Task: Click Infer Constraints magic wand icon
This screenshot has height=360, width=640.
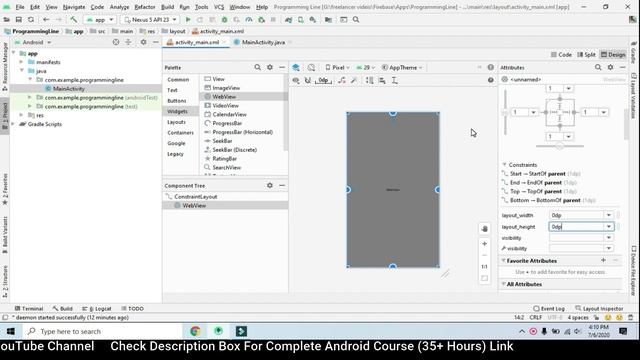Action: (354, 80)
